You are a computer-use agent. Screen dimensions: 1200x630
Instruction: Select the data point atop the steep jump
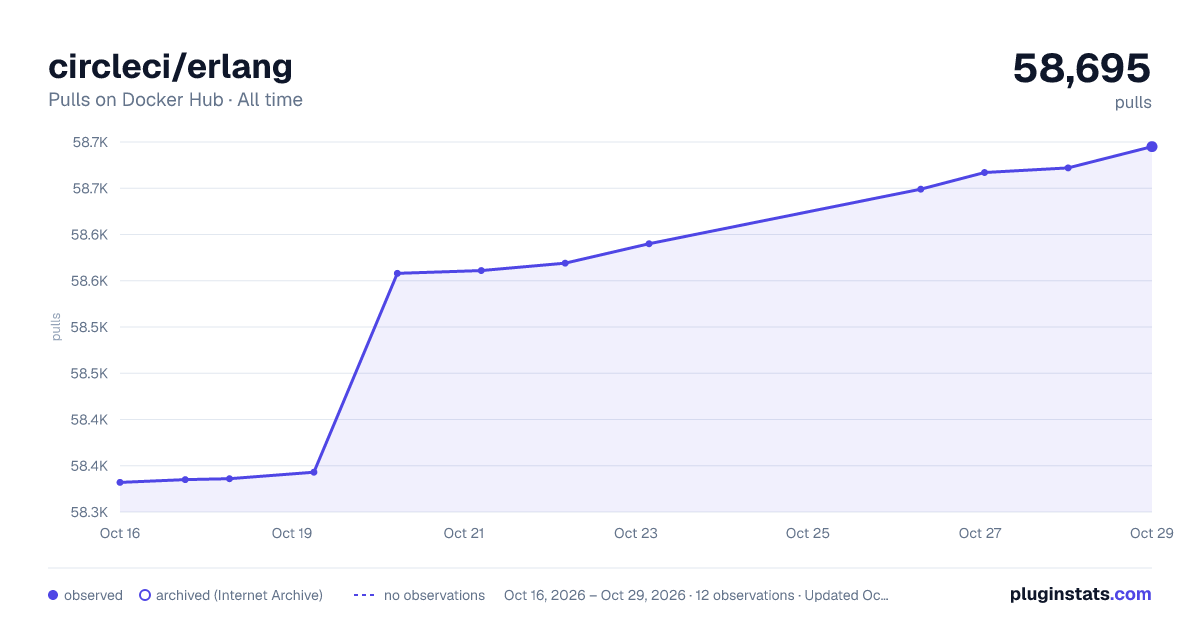397,273
